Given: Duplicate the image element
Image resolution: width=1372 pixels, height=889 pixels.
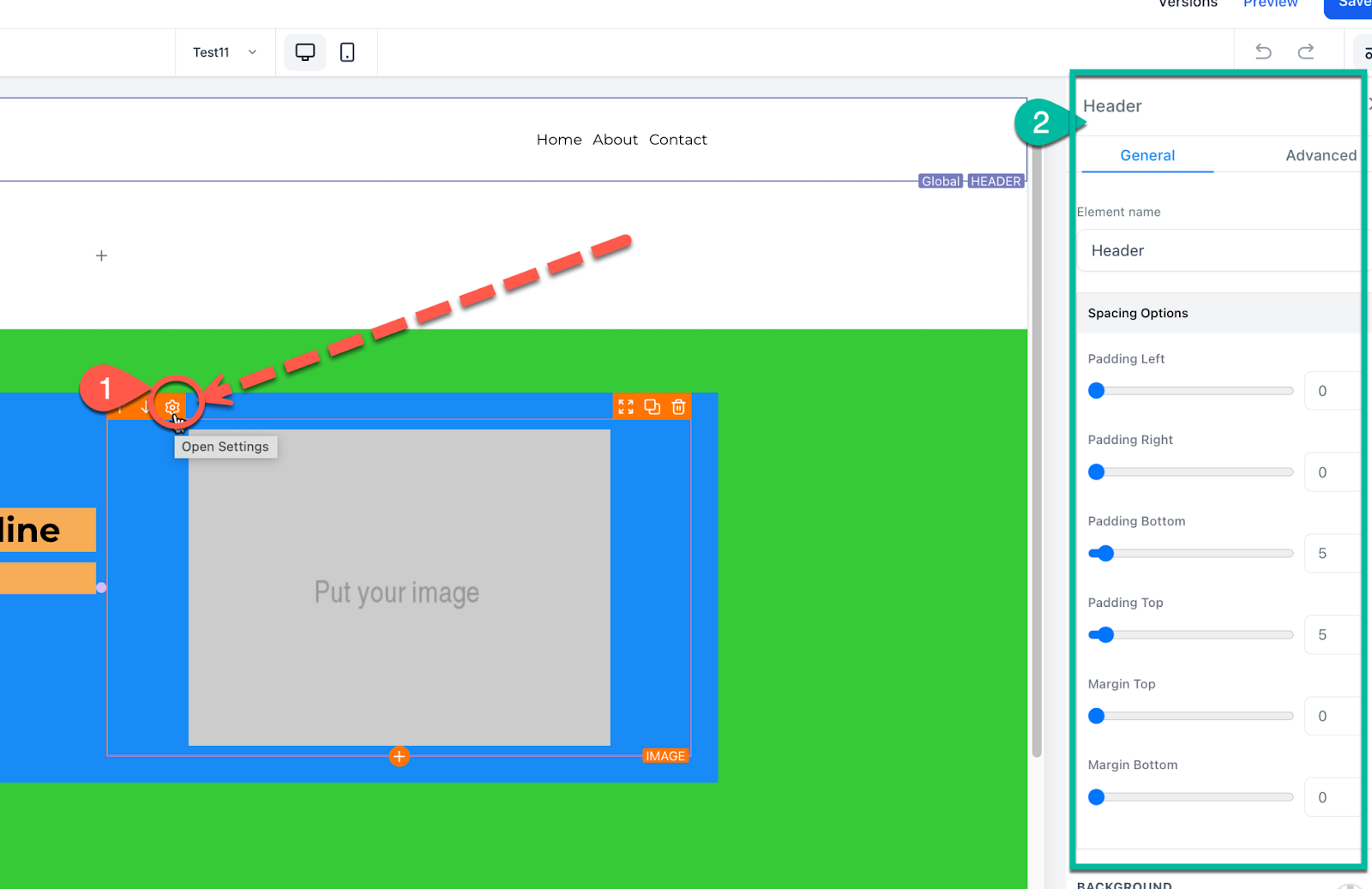Looking at the screenshot, I should click(x=653, y=406).
